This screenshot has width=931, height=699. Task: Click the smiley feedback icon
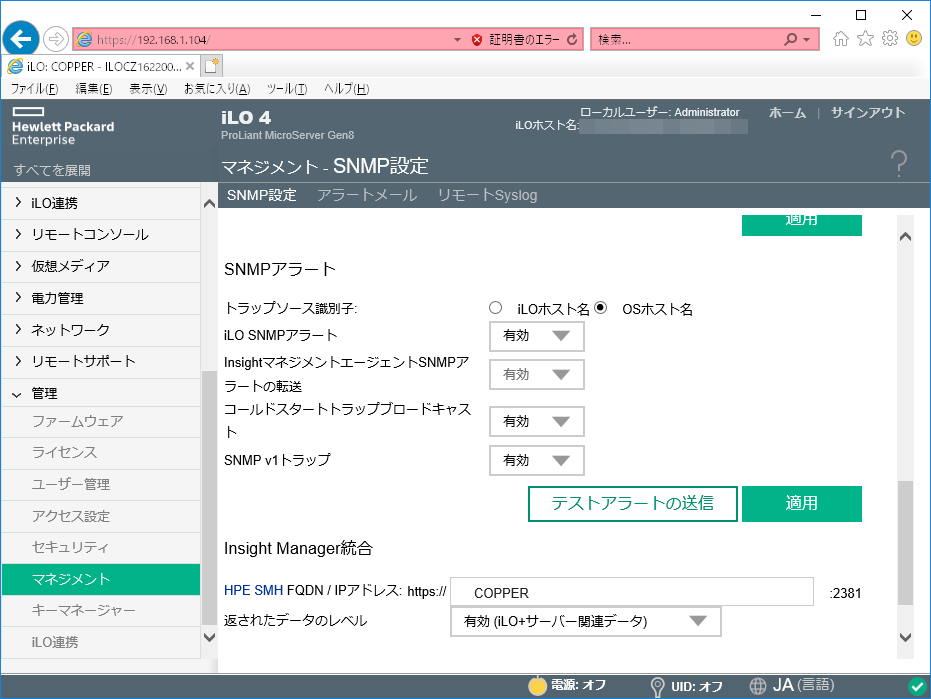[x=914, y=39]
